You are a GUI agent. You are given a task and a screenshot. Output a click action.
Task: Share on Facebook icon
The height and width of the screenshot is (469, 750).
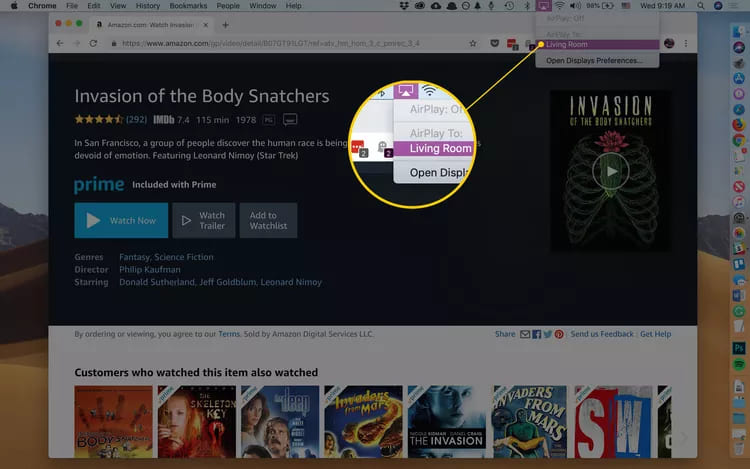[x=537, y=334]
